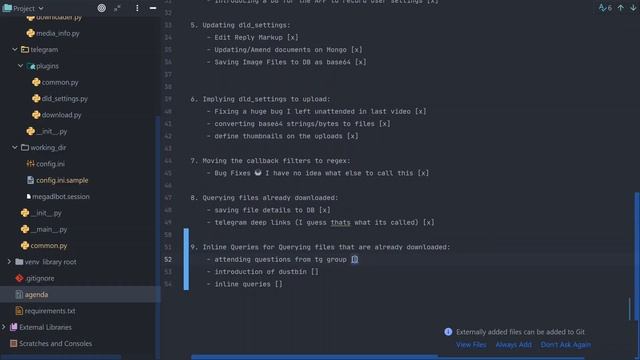640x360 pixels.
Task: Click the python icon beside __main__.py
Action: click(x=25, y=229)
